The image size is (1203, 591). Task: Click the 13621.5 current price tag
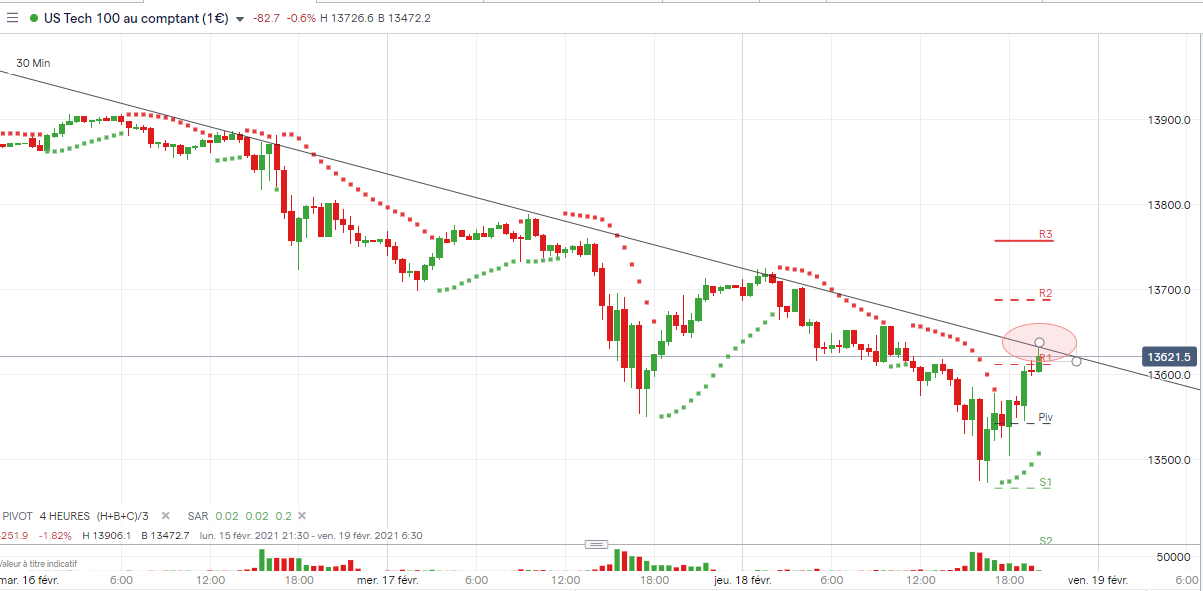click(1168, 357)
